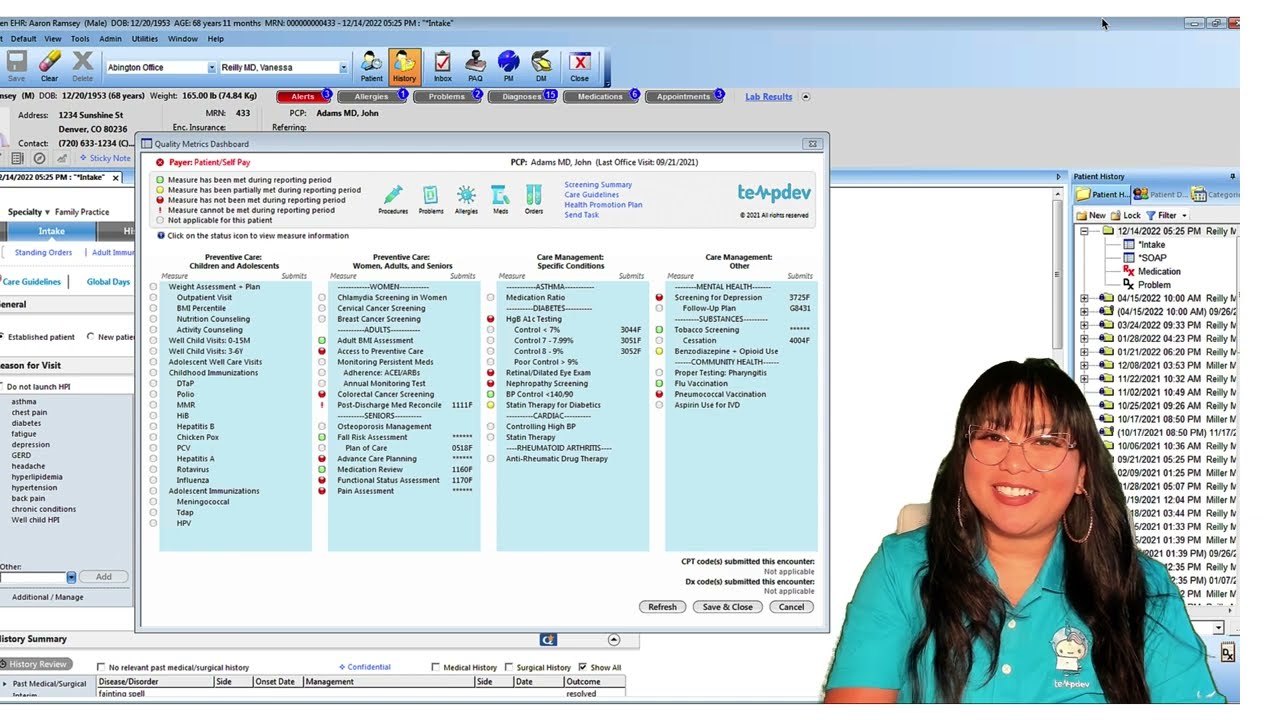Expand the 04/15/2022 10:00 AM encounter node
This screenshot has height=720, width=1280.
click(1085, 298)
